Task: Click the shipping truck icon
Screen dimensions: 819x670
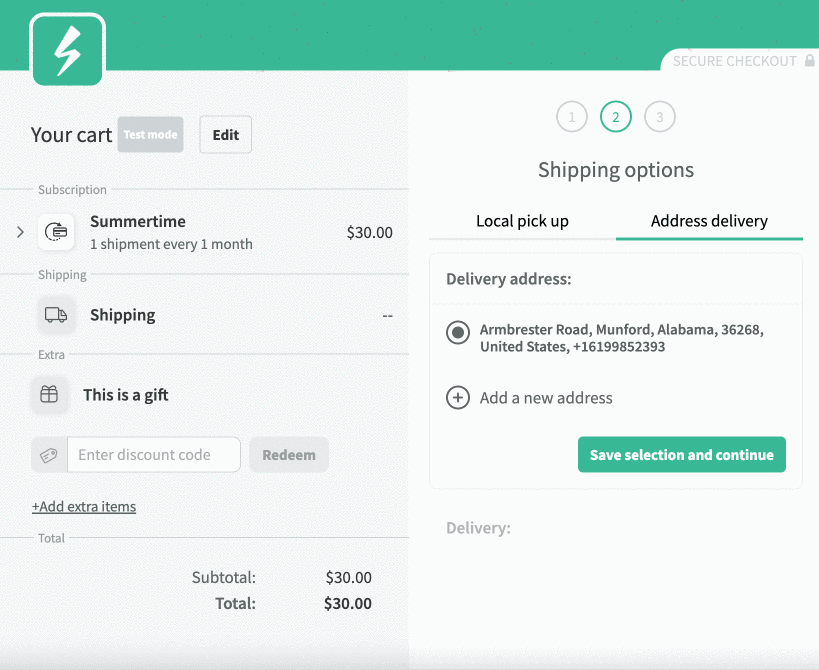Action: coord(56,315)
